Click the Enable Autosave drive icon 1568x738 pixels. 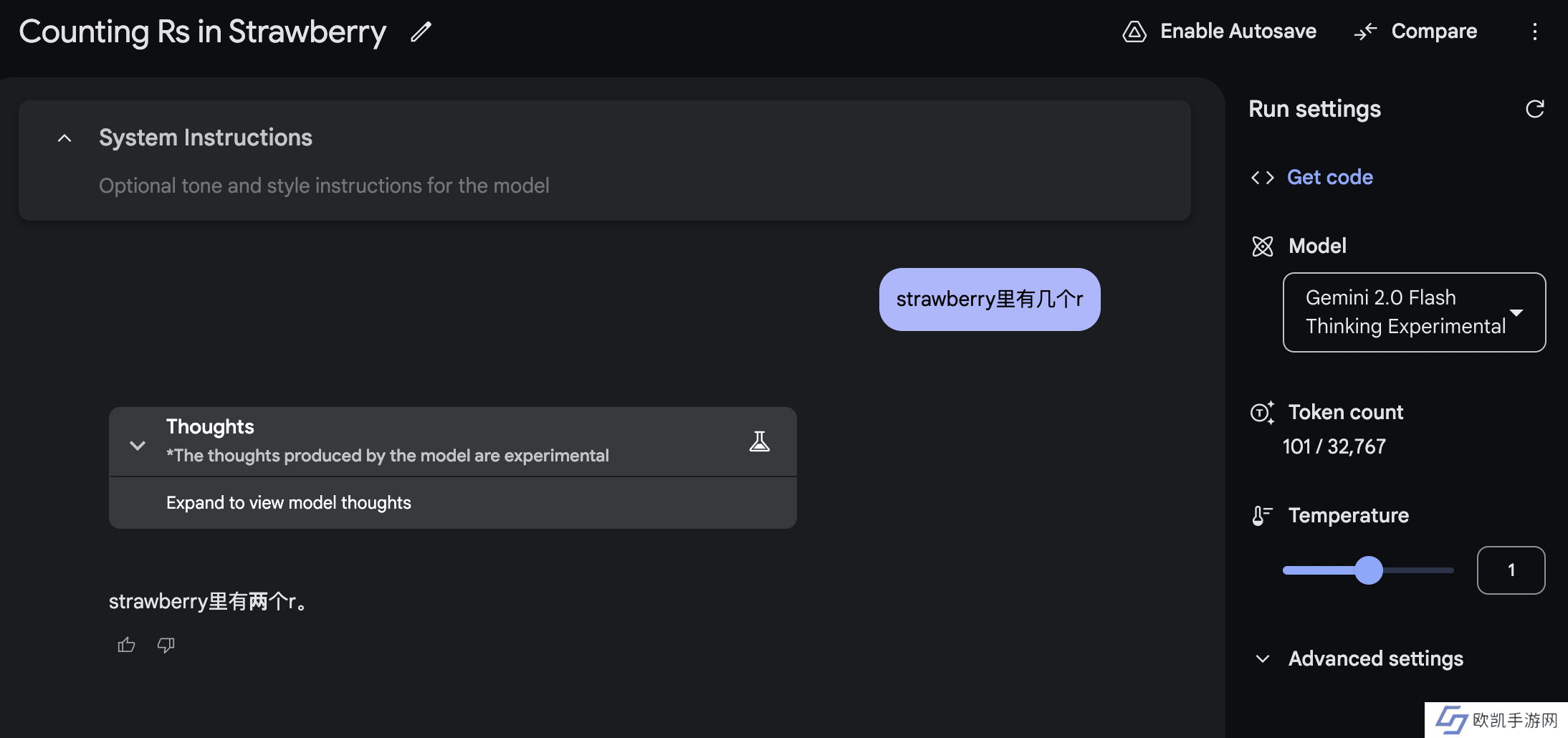1134,32
